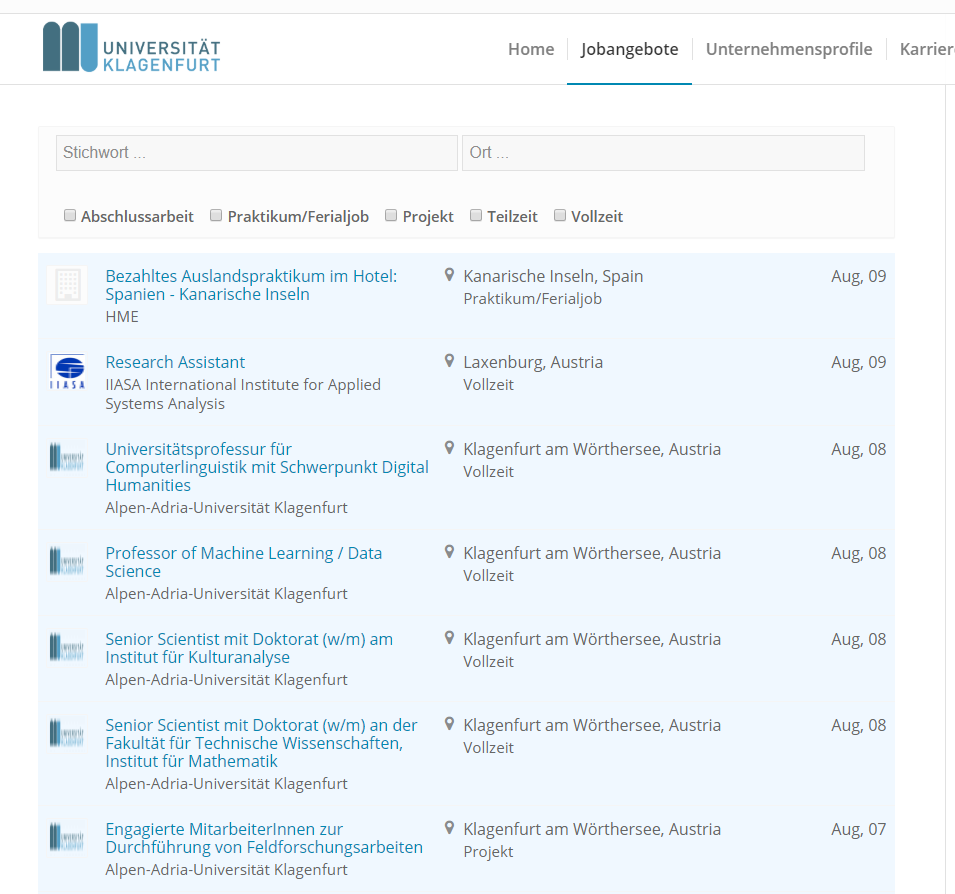Viewport: 955px width, 894px height.
Task: Tick the Teilzeit filter checkbox
Action: (x=476, y=215)
